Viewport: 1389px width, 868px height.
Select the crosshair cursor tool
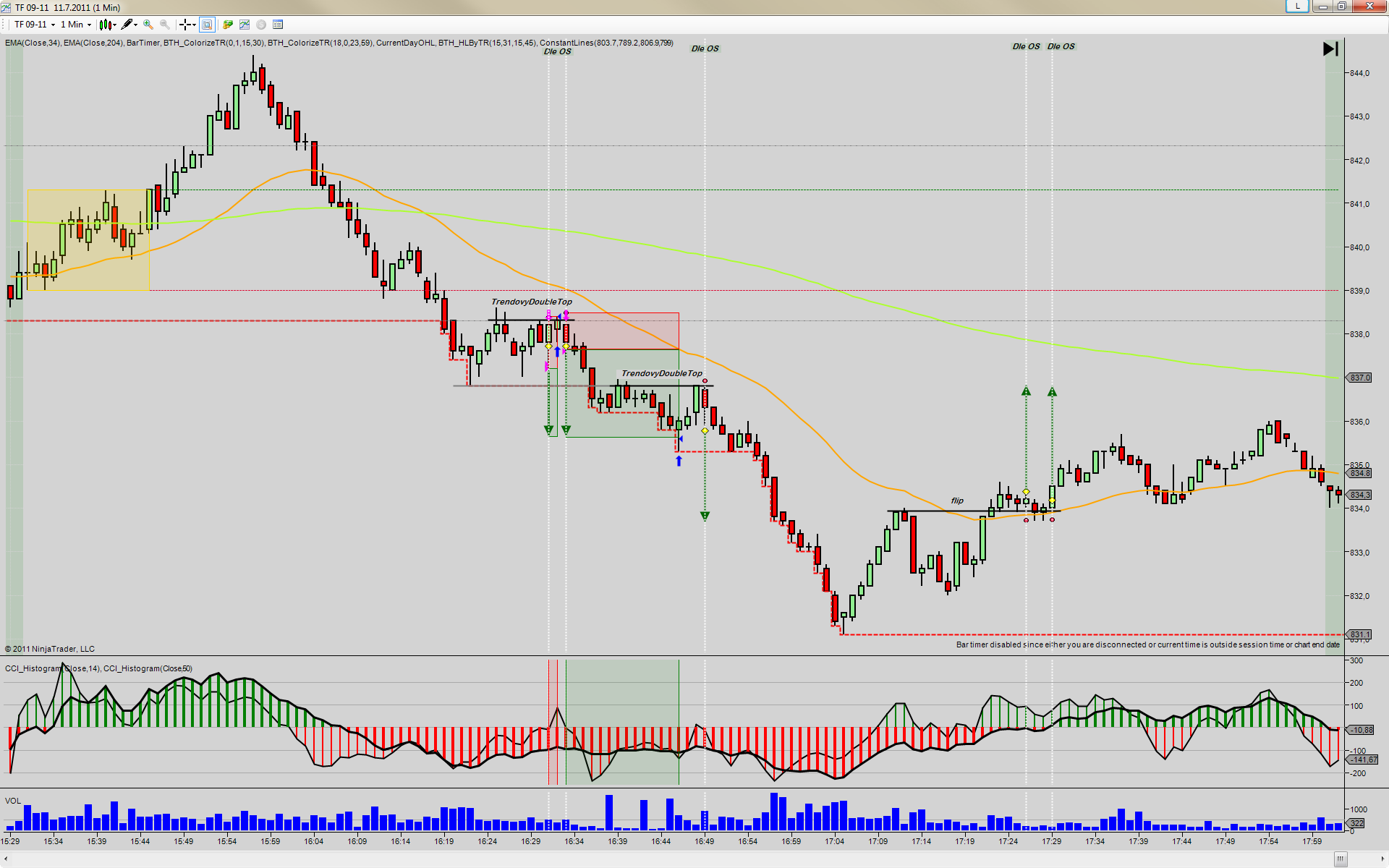coord(185,25)
